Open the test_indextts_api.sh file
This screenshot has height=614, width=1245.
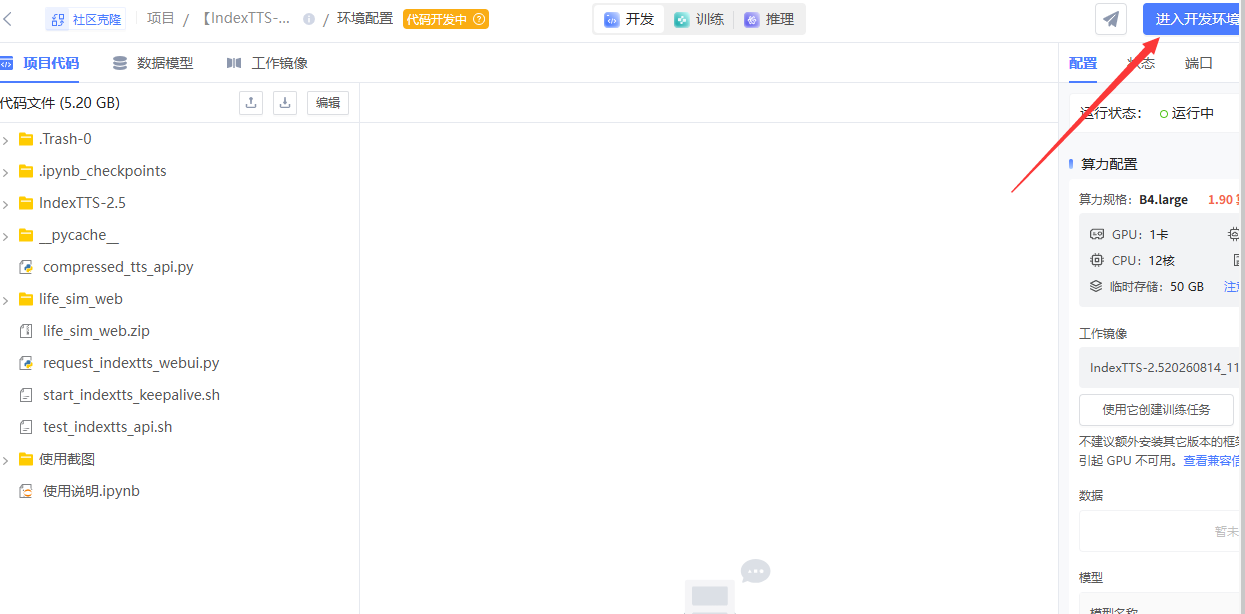[107, 427]
